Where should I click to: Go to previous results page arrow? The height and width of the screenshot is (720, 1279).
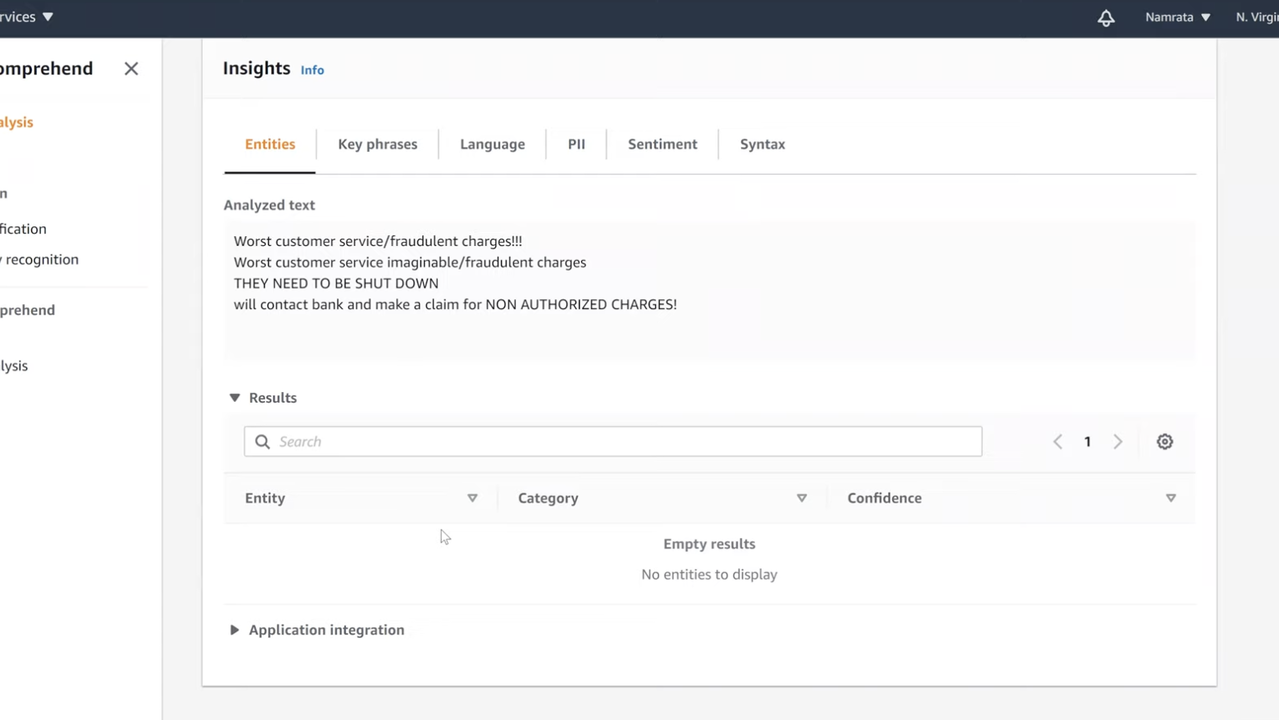coord(1057,442)
